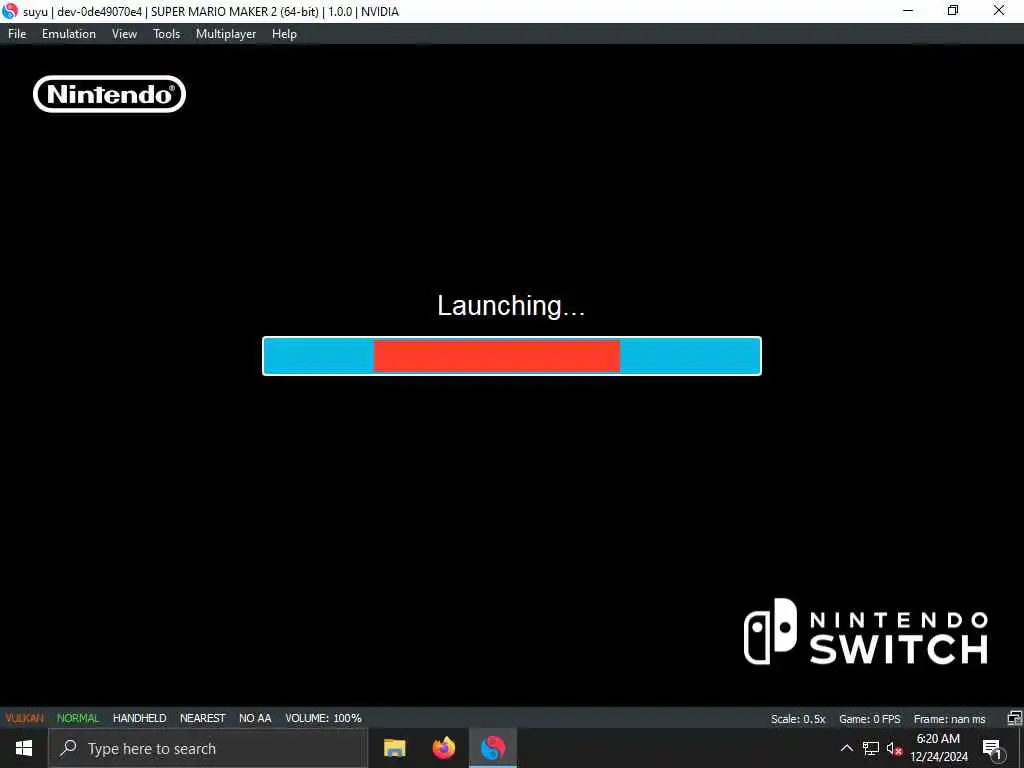Toggle the NO AA anti-aliasing setting

(x=255, y=718)
